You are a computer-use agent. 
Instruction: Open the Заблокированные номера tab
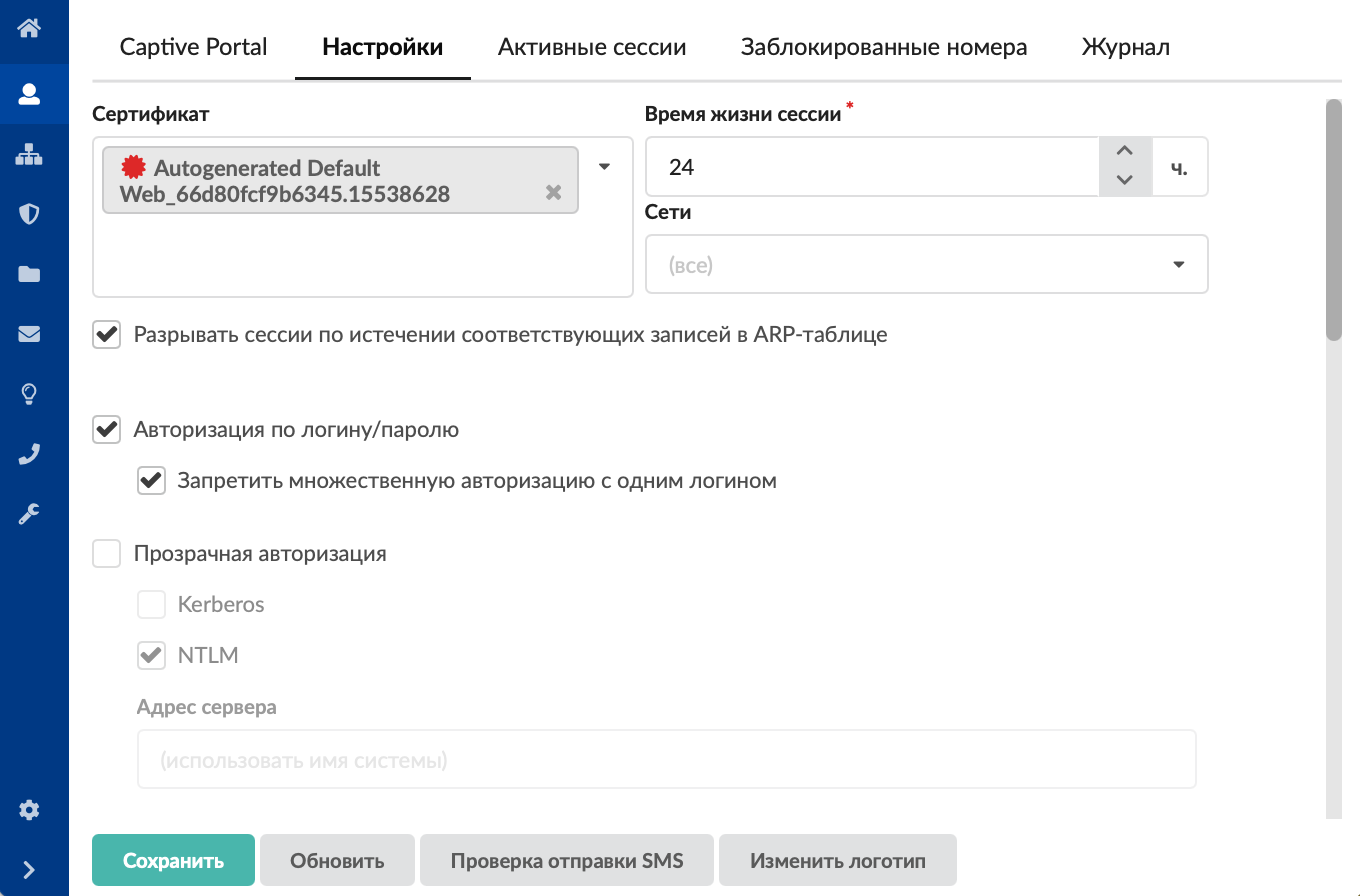click(x=883, y=47)
